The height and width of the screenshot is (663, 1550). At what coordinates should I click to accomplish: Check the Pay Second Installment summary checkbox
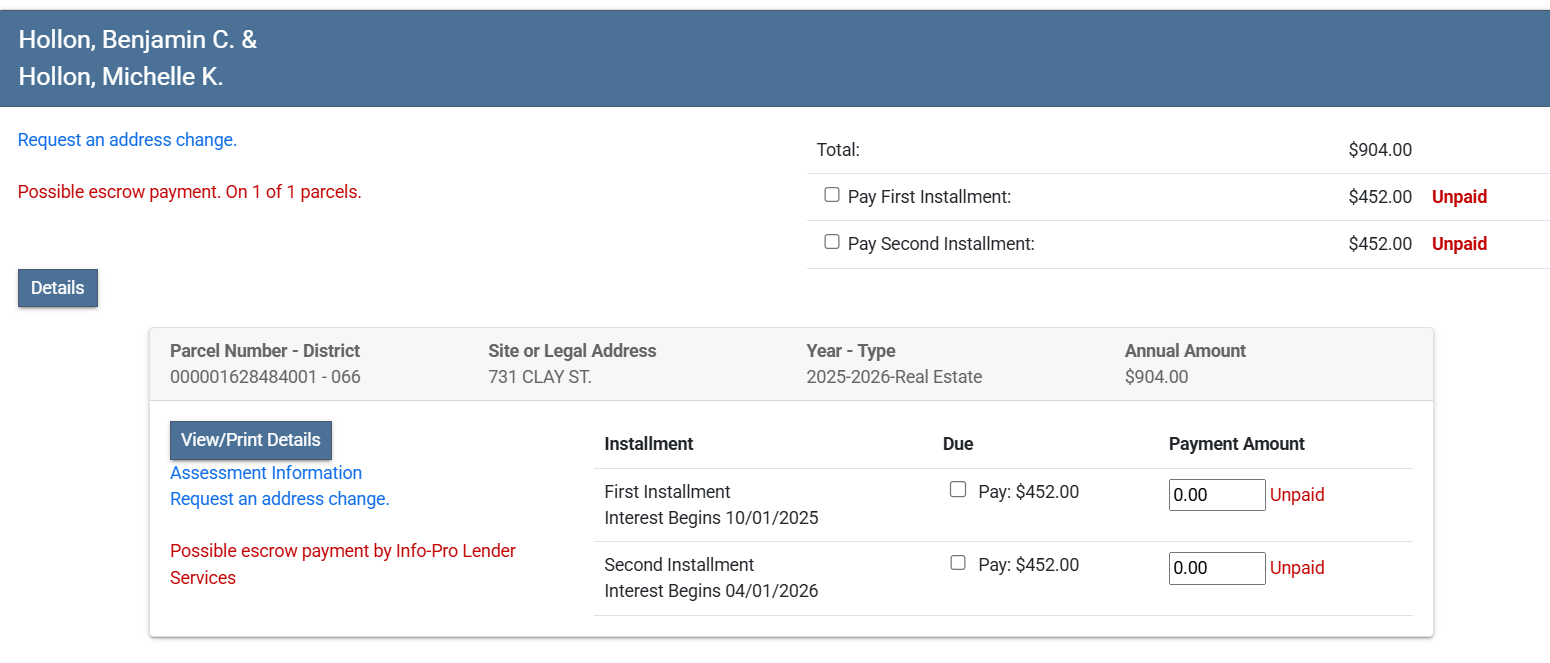(x=832, y=242)
